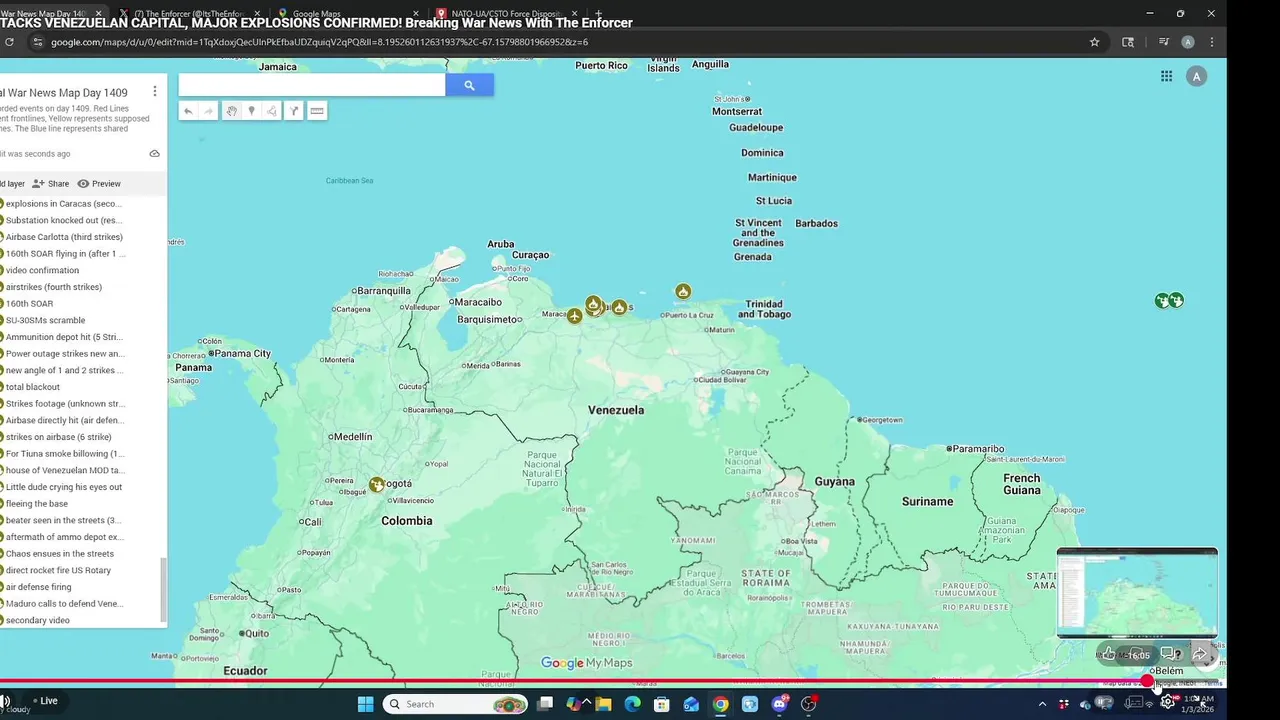This screenshot has height=720, width=1280.
Task: Open the Share dialog
Action: tap(51, 184)
